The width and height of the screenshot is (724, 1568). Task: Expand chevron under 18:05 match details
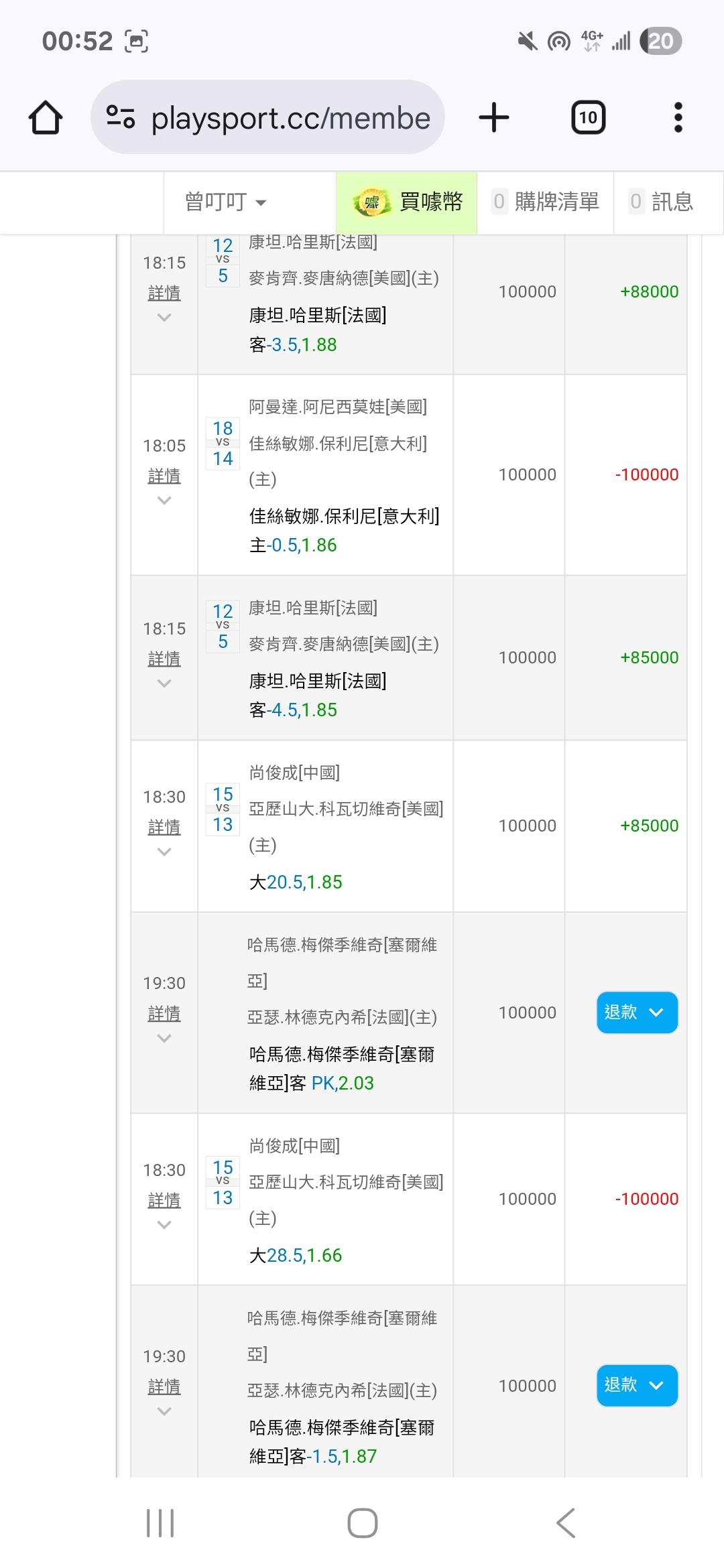(x=164, y=501)
